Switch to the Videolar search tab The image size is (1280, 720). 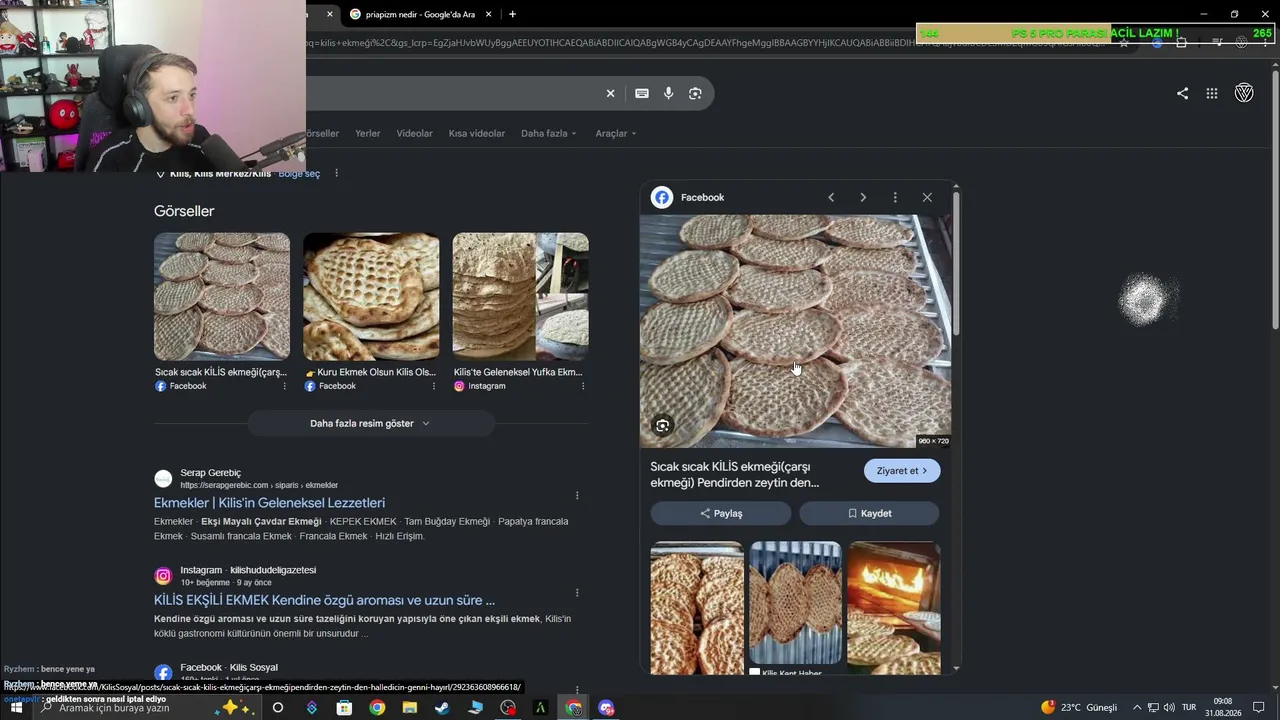click(415, 133)
